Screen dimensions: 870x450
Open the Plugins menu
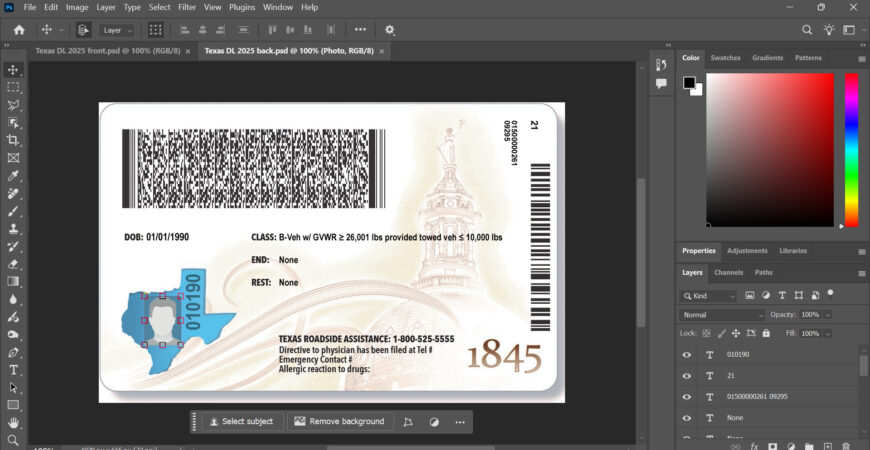pos(242,7)
